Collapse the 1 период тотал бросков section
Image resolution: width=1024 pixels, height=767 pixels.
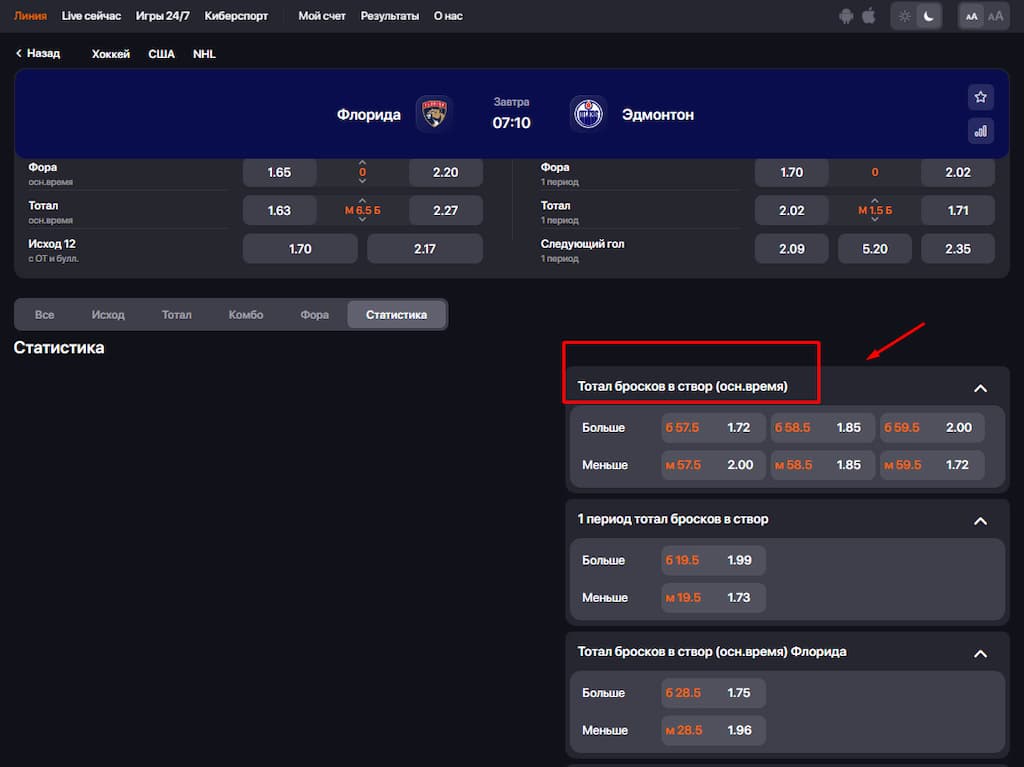tap(980, 521)
